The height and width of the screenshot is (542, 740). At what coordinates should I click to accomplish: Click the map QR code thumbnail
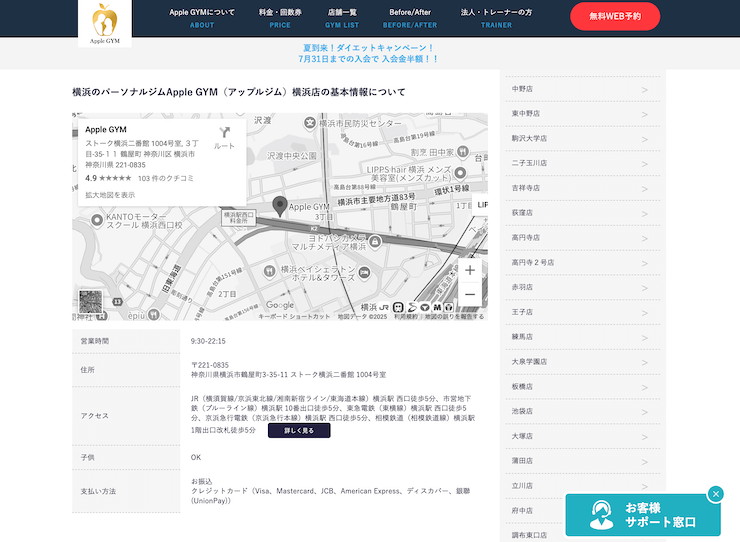(x=90, y=302)
